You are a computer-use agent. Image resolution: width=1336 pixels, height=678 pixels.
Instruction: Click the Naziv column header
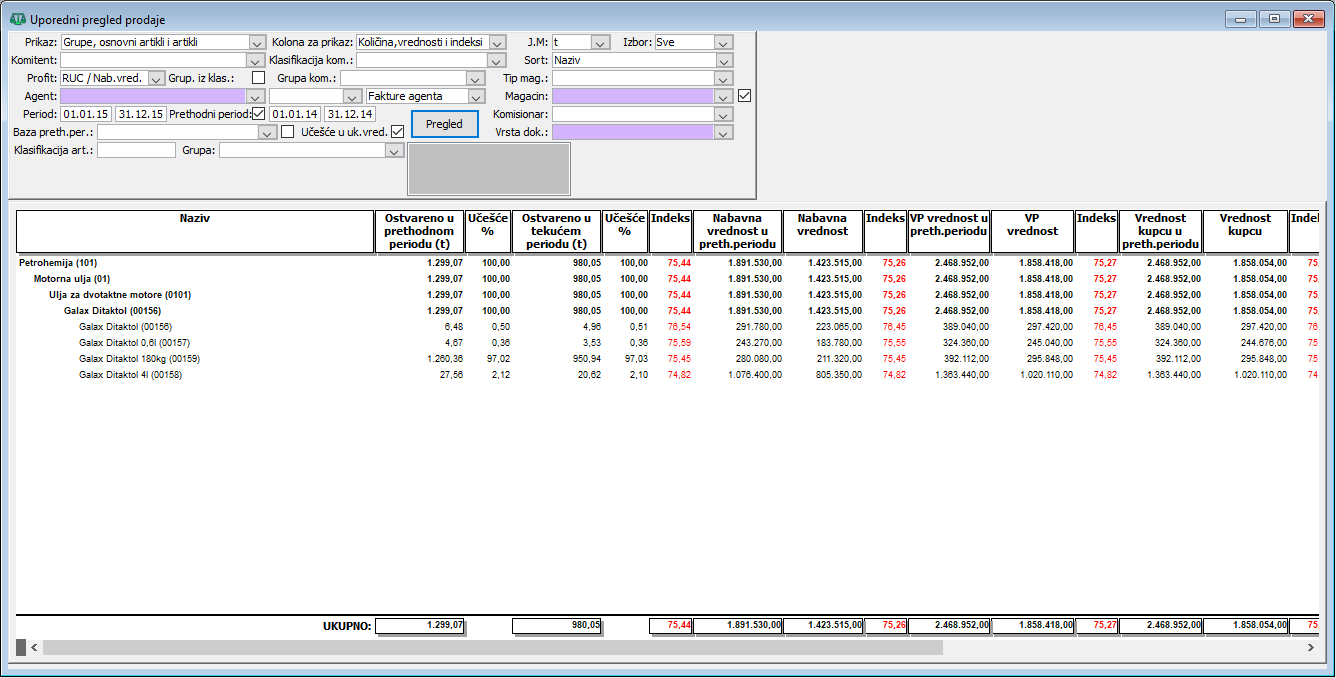[x=195, y=231]
